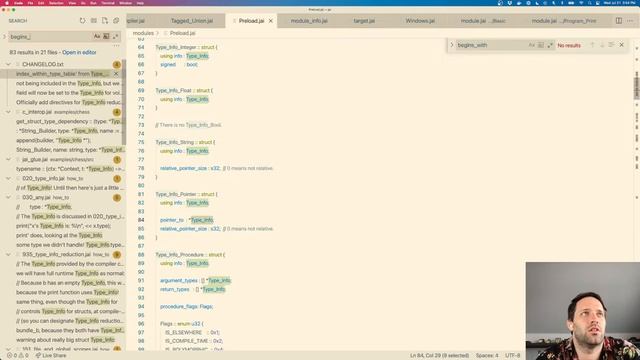Open the Help menu in menu bar
The image size is (640, 360).
[140, 3]
